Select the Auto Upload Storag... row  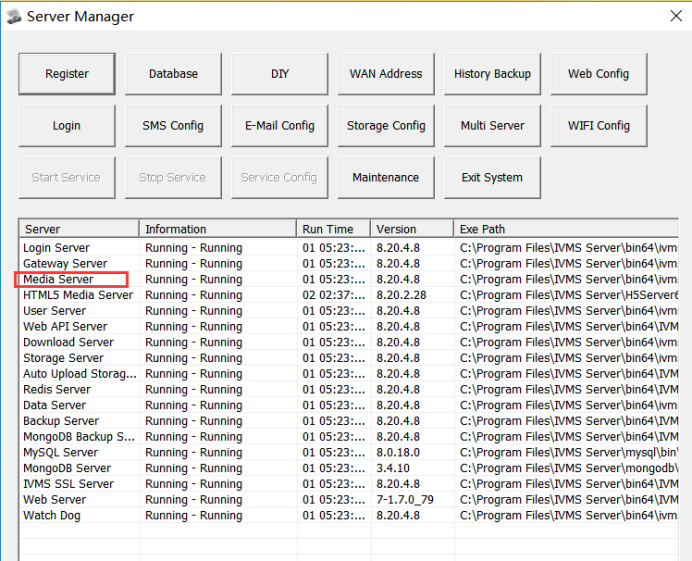(x=349, y=374)
